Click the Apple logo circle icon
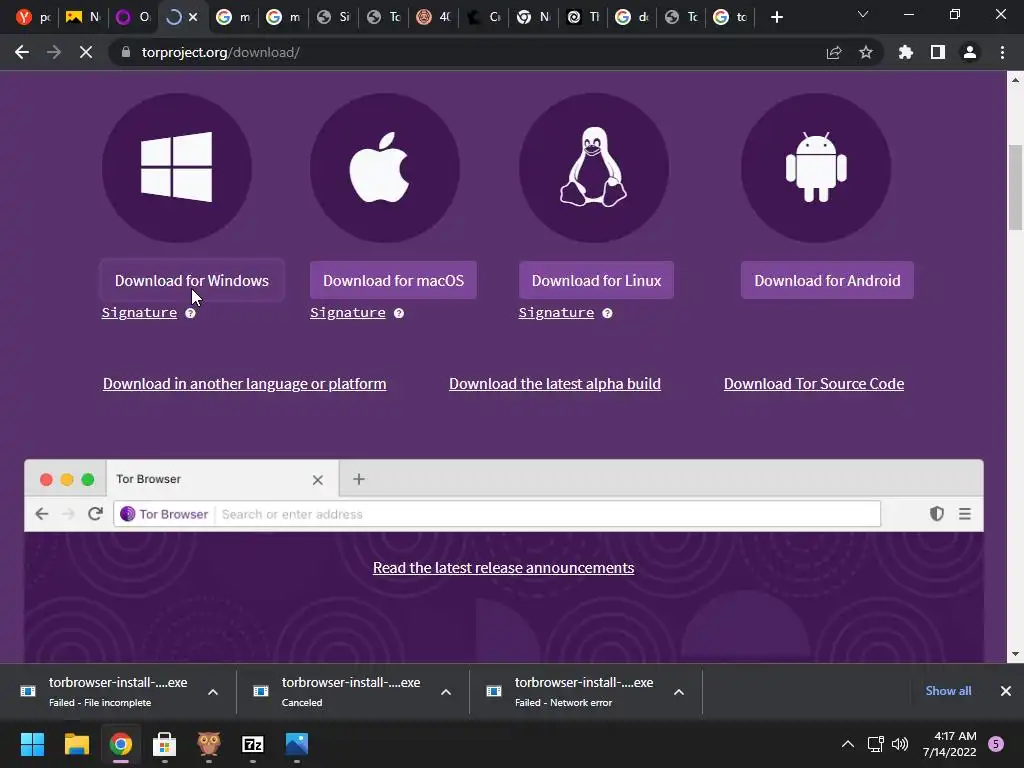Viewport: 1024px width, 768px height. coord(385,168)
